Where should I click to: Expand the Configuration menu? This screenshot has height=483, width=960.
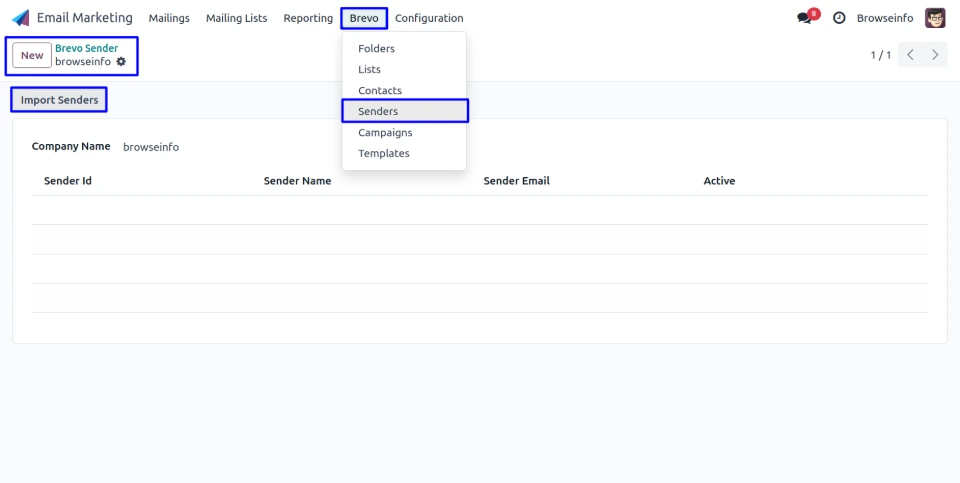pos(429,18)
